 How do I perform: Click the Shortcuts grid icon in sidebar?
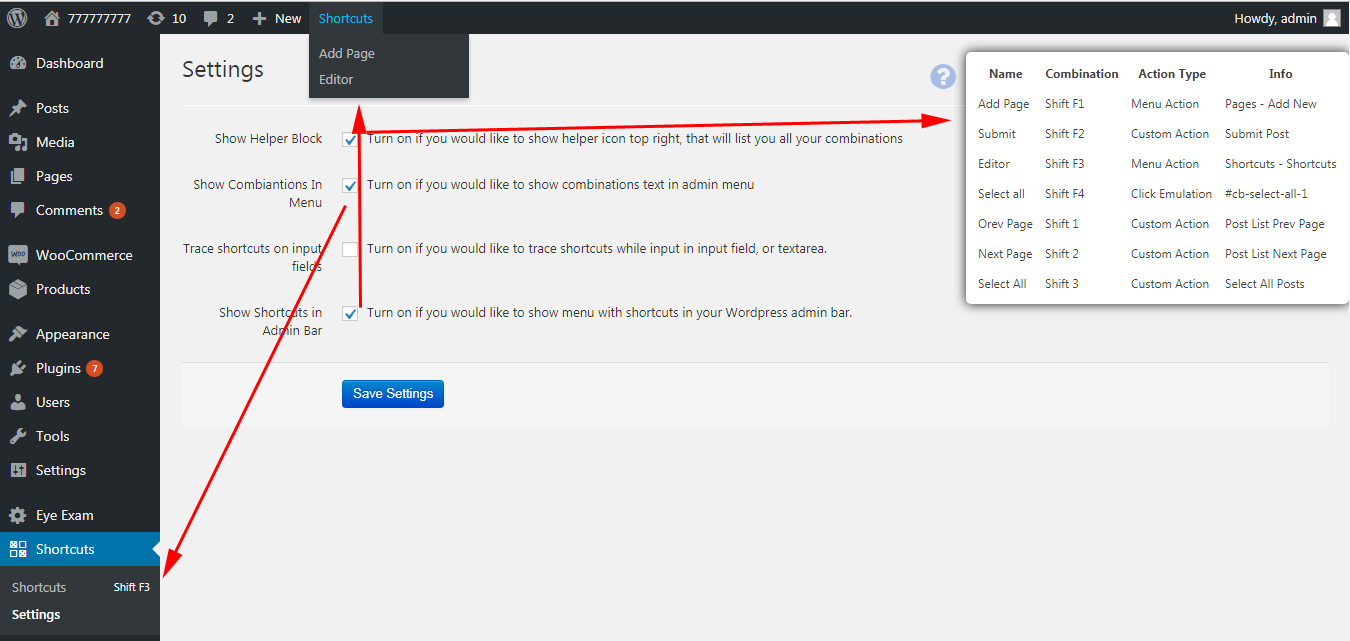(x=18, y=549)
